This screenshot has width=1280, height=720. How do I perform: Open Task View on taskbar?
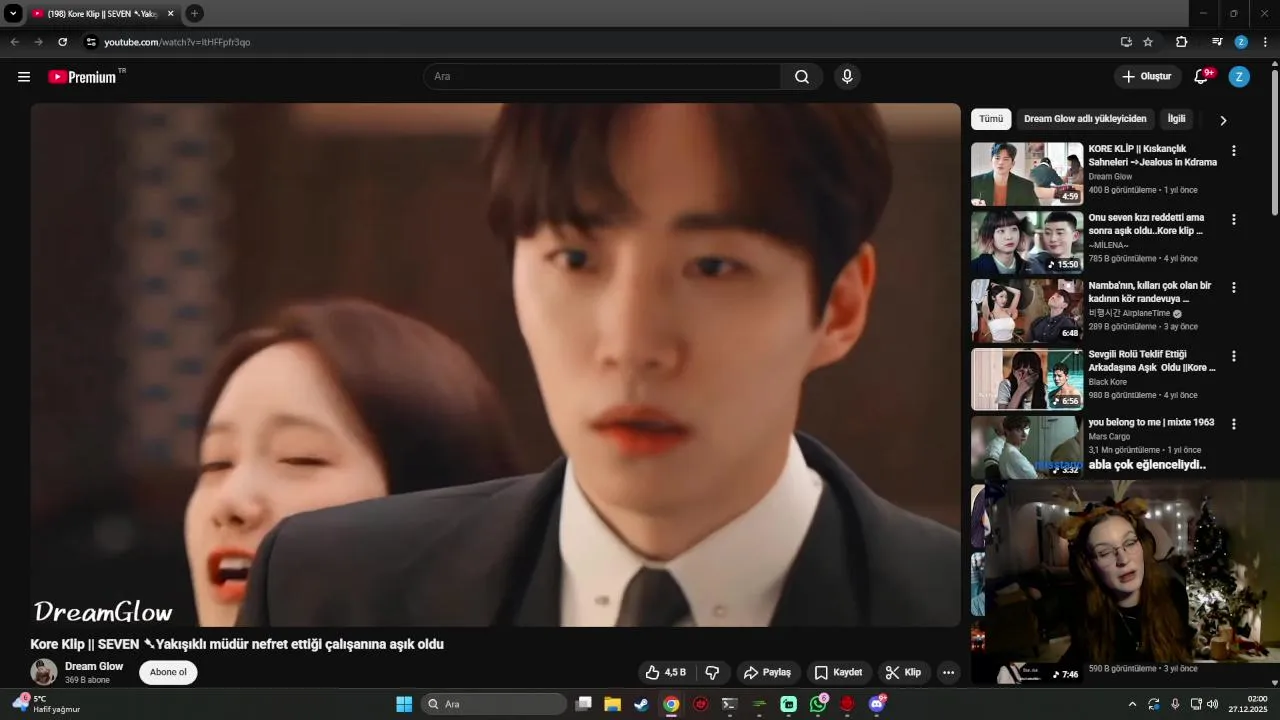click(584, 704)
